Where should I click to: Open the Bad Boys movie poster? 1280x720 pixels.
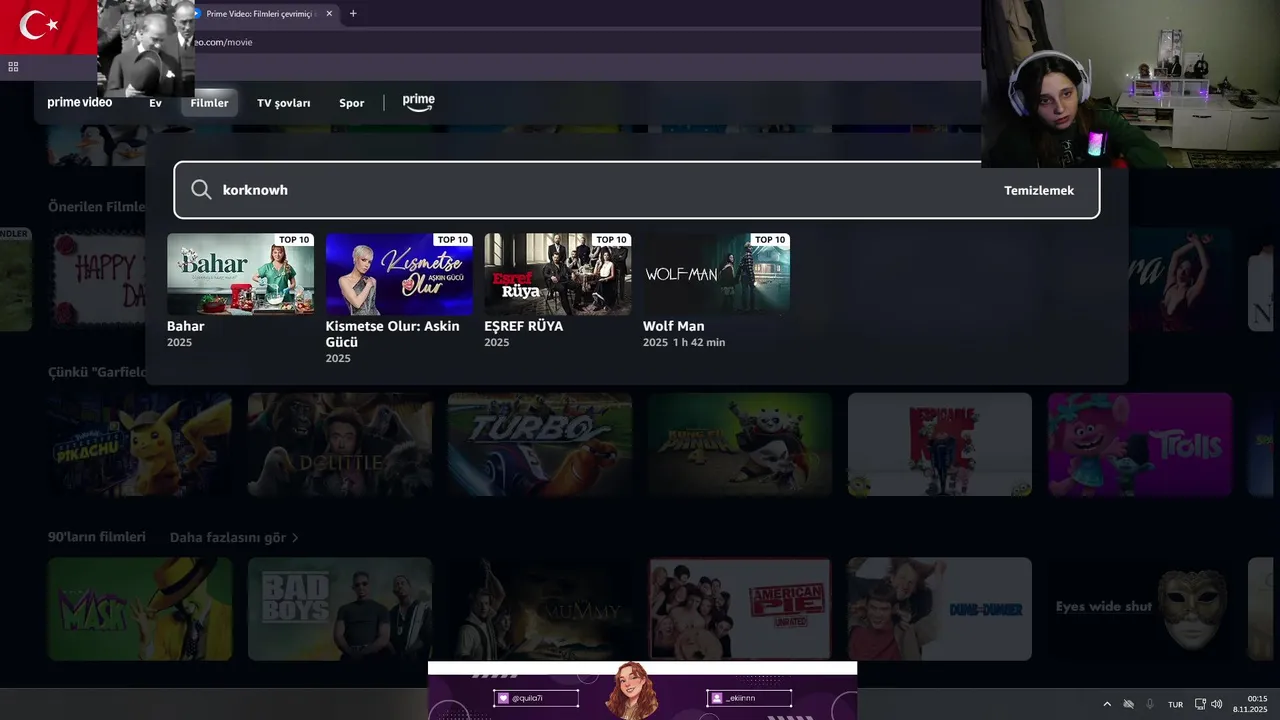340,609
